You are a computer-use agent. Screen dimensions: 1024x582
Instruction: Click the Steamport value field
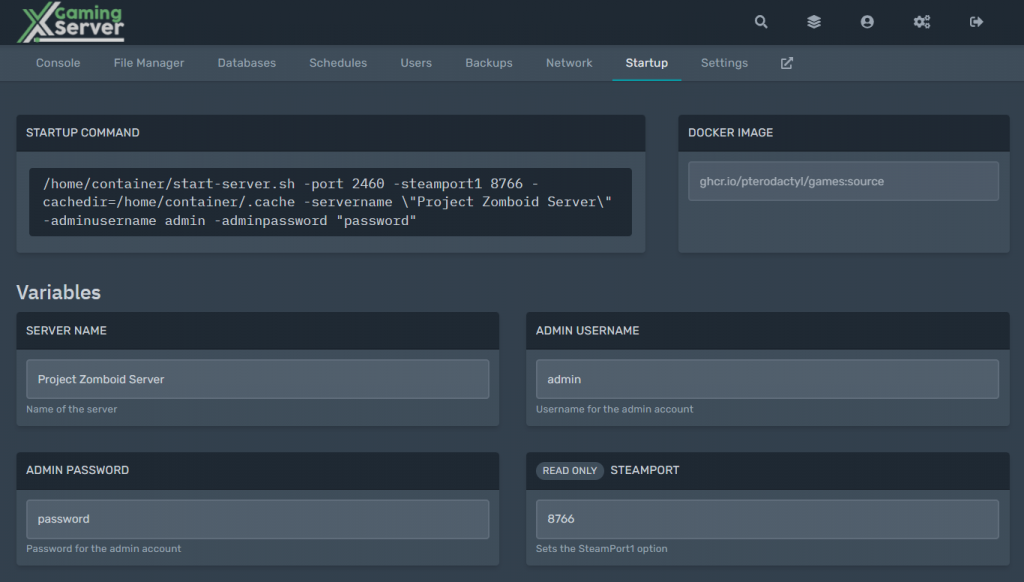click(767, 519)
